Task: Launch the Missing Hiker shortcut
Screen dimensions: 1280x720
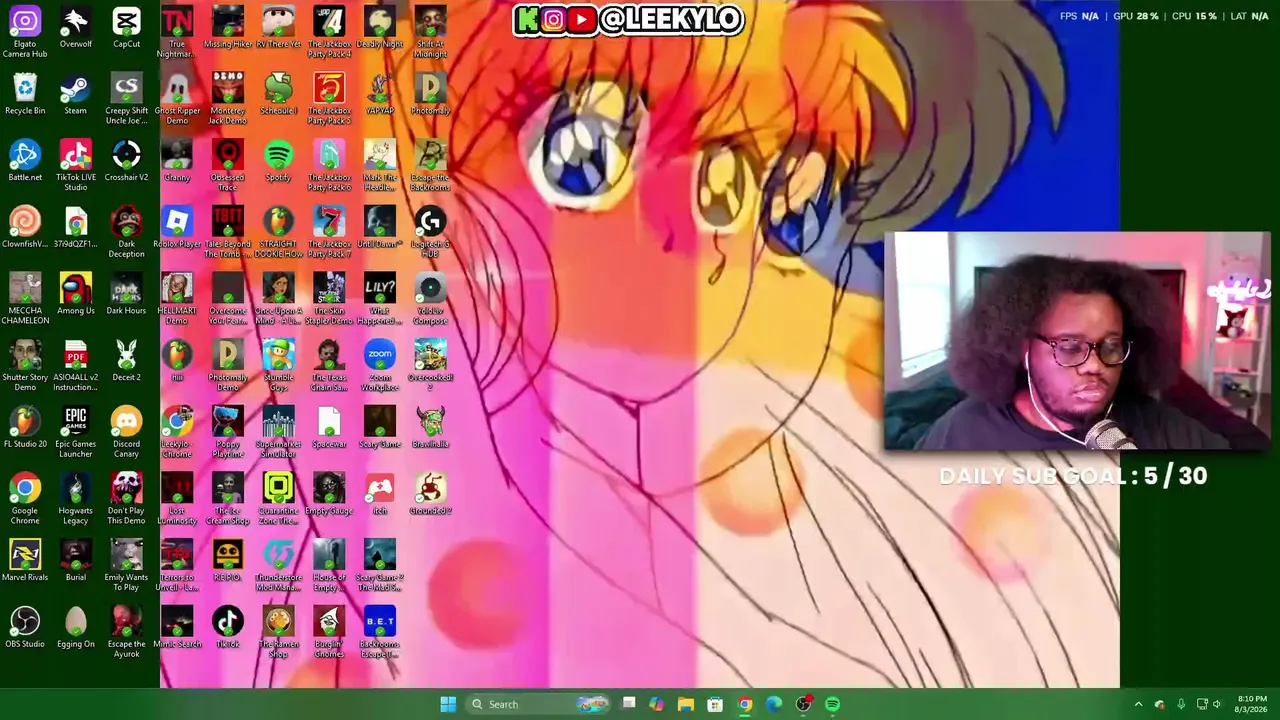Action: click(x=227, y=28)
